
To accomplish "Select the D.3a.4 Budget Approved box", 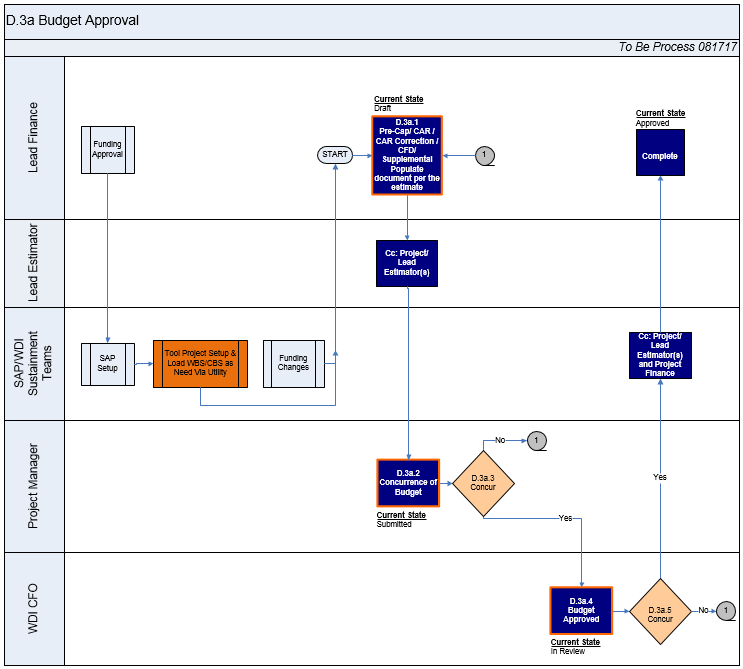I will tap(581, 611).
